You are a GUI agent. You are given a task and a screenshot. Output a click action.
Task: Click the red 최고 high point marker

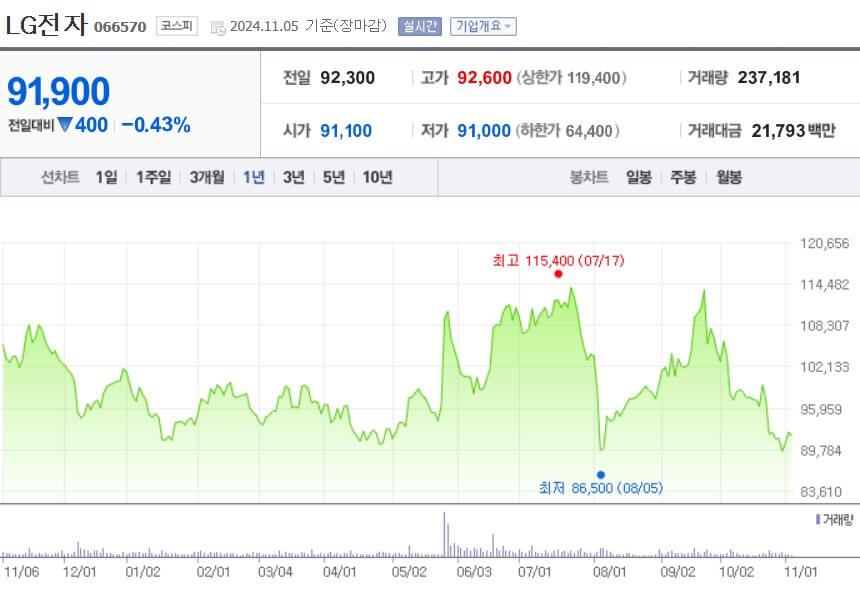click(x=558, y=274)
